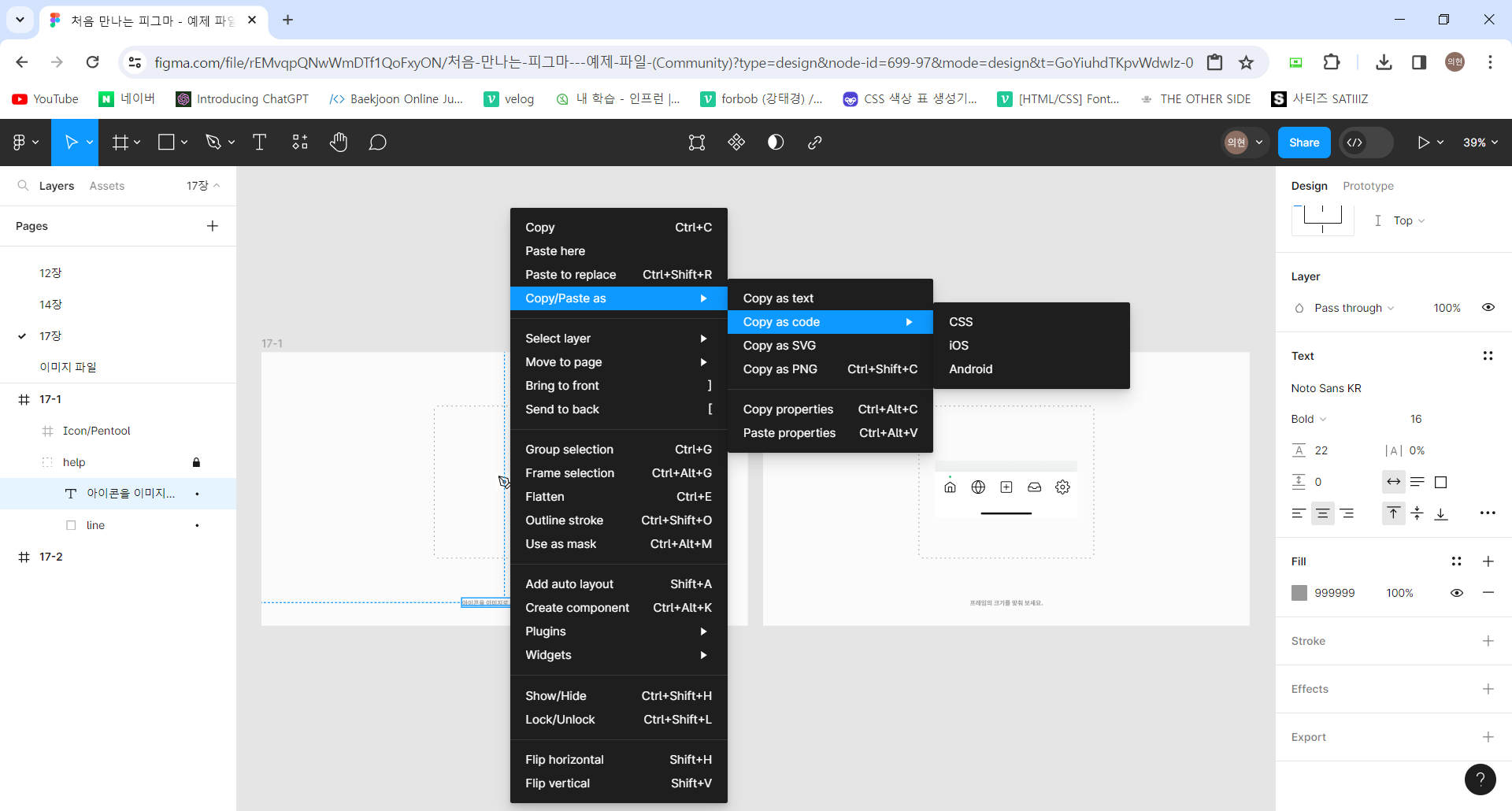Select the Move tool
The width and height of the screenshot is (1512, 811).
click(x=71, y=143)
